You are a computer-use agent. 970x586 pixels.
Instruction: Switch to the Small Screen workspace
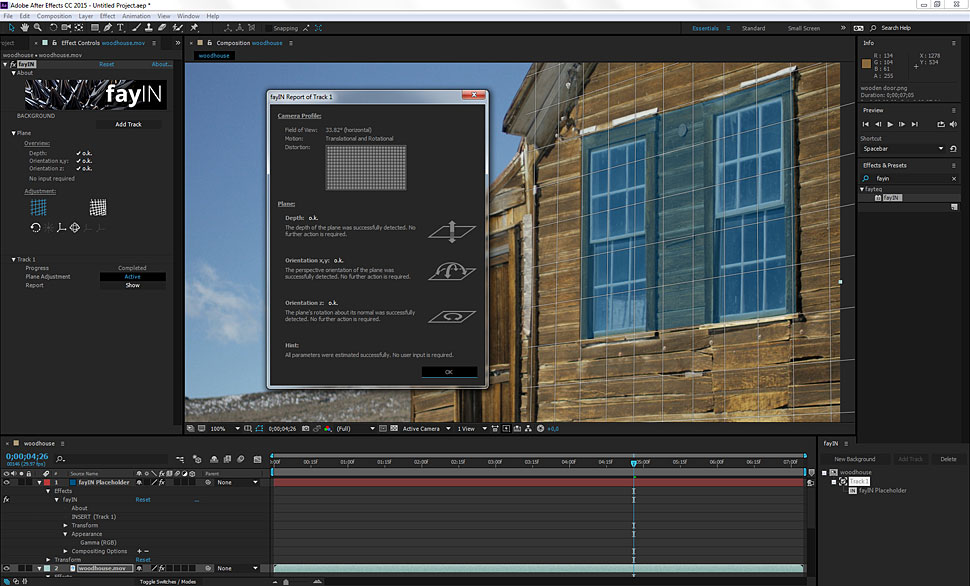[x=804, y=28]
